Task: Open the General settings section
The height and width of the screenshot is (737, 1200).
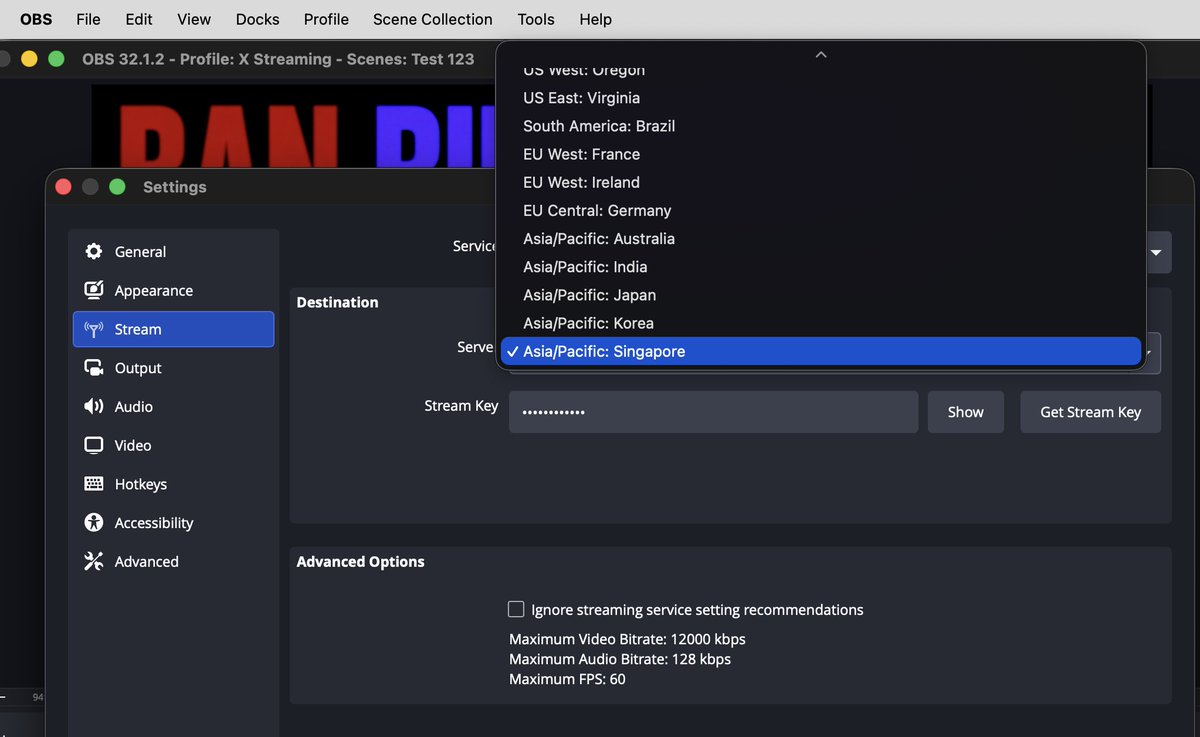Action: [x=173, y=252]
